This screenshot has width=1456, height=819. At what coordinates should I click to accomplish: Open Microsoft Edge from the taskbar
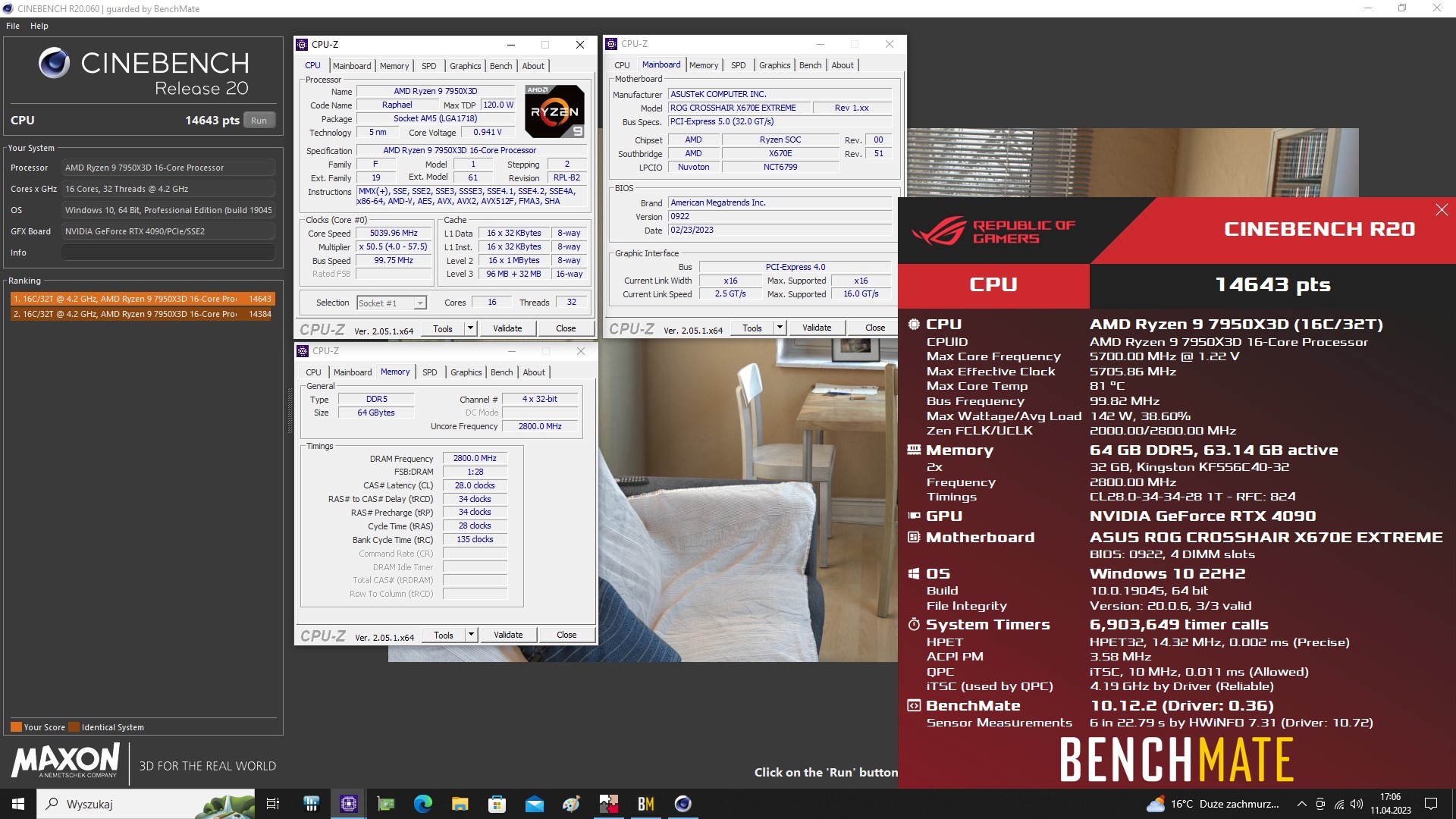(x=422, y=804)
